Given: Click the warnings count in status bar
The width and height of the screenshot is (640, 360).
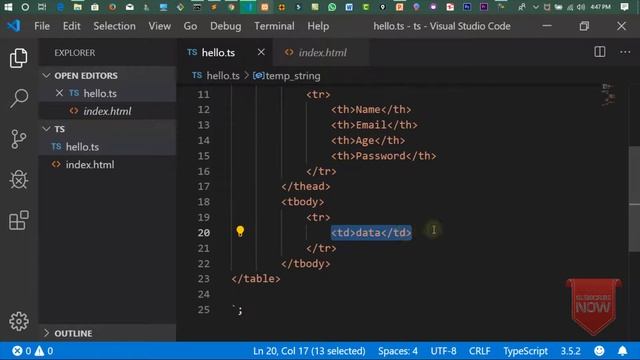Looking at the screenshot, I should coord(44,351).
